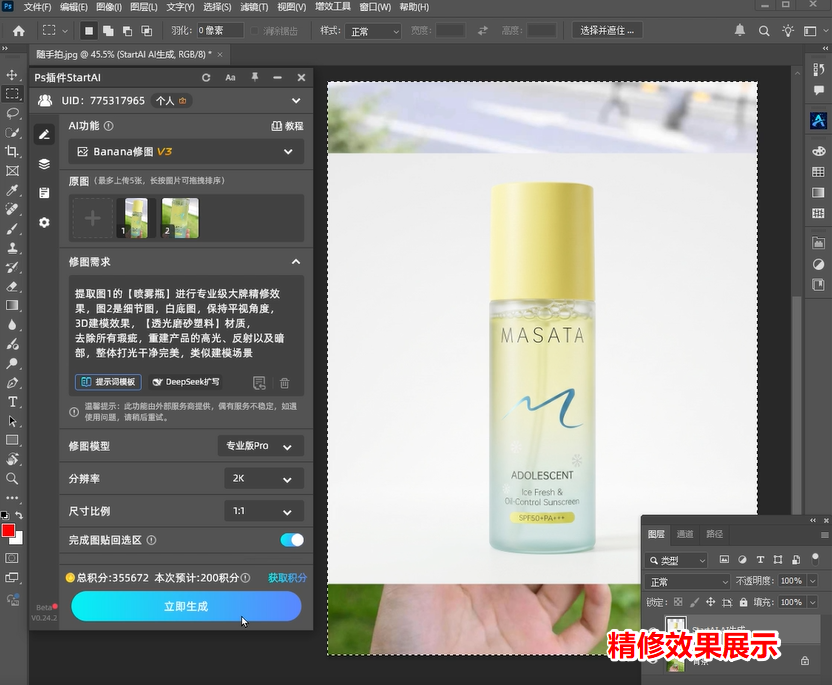
Task: Select subtract from selection mode
Action: click(127, 31)
